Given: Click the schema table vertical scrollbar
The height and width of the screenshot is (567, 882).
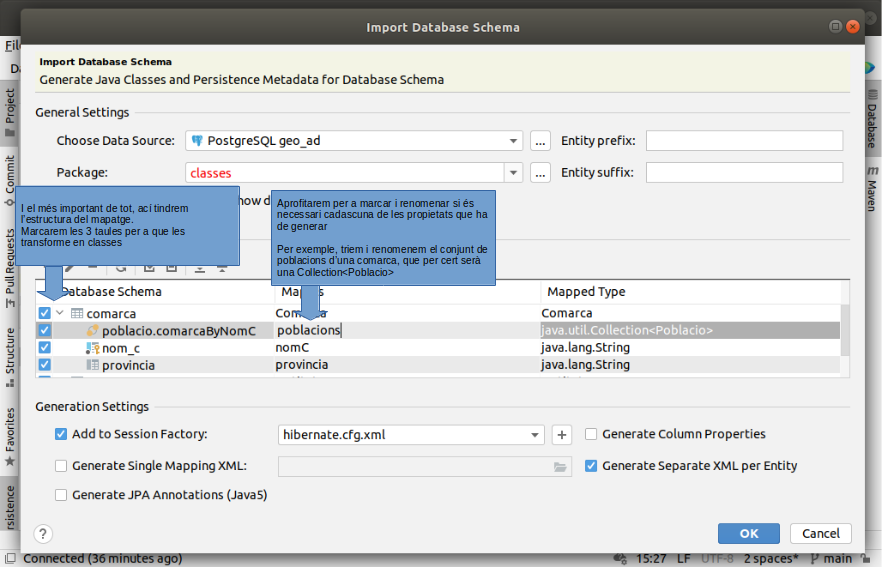Looking at the screenshot, I should point(845,330).
